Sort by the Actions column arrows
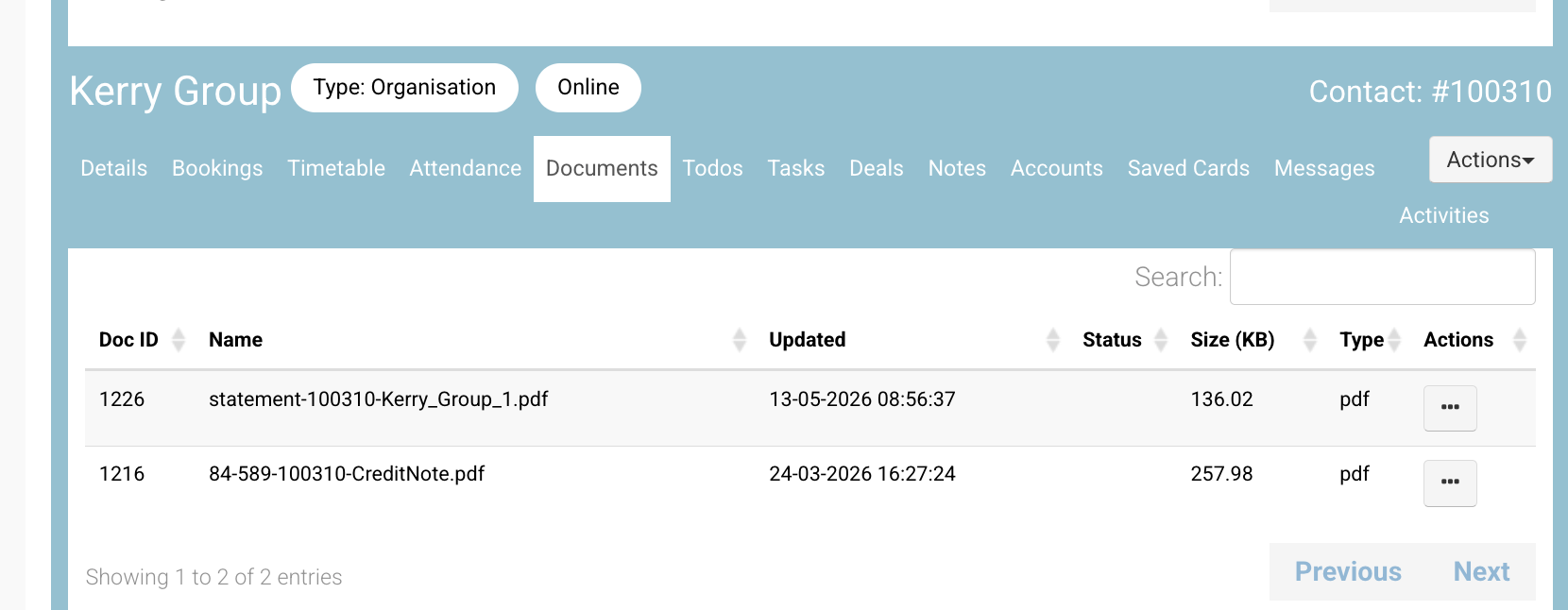This screenshot has height=610, width=1568. click(x=1520, y=340)
